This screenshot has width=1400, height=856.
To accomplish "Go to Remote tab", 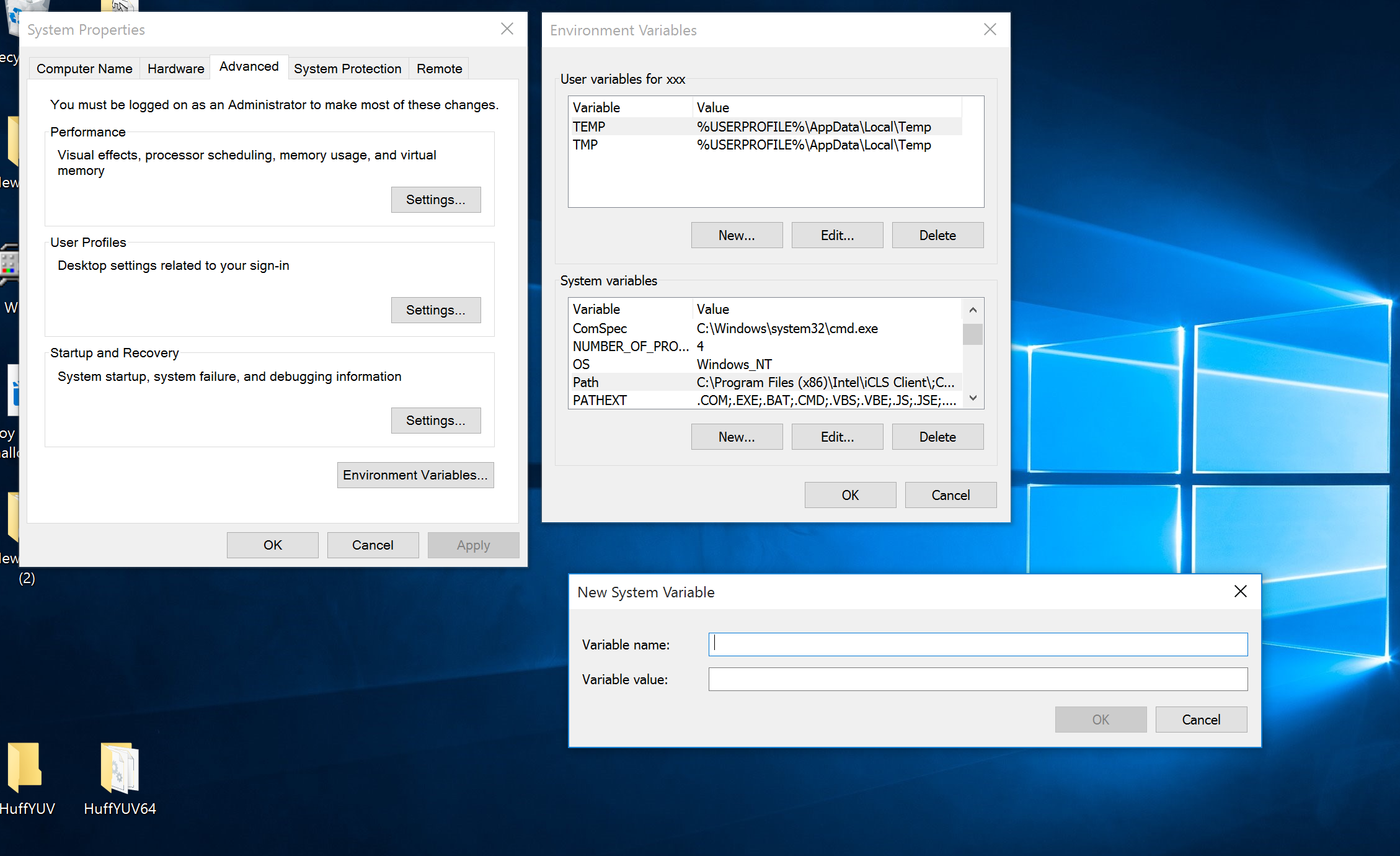I will pos(439,69).
